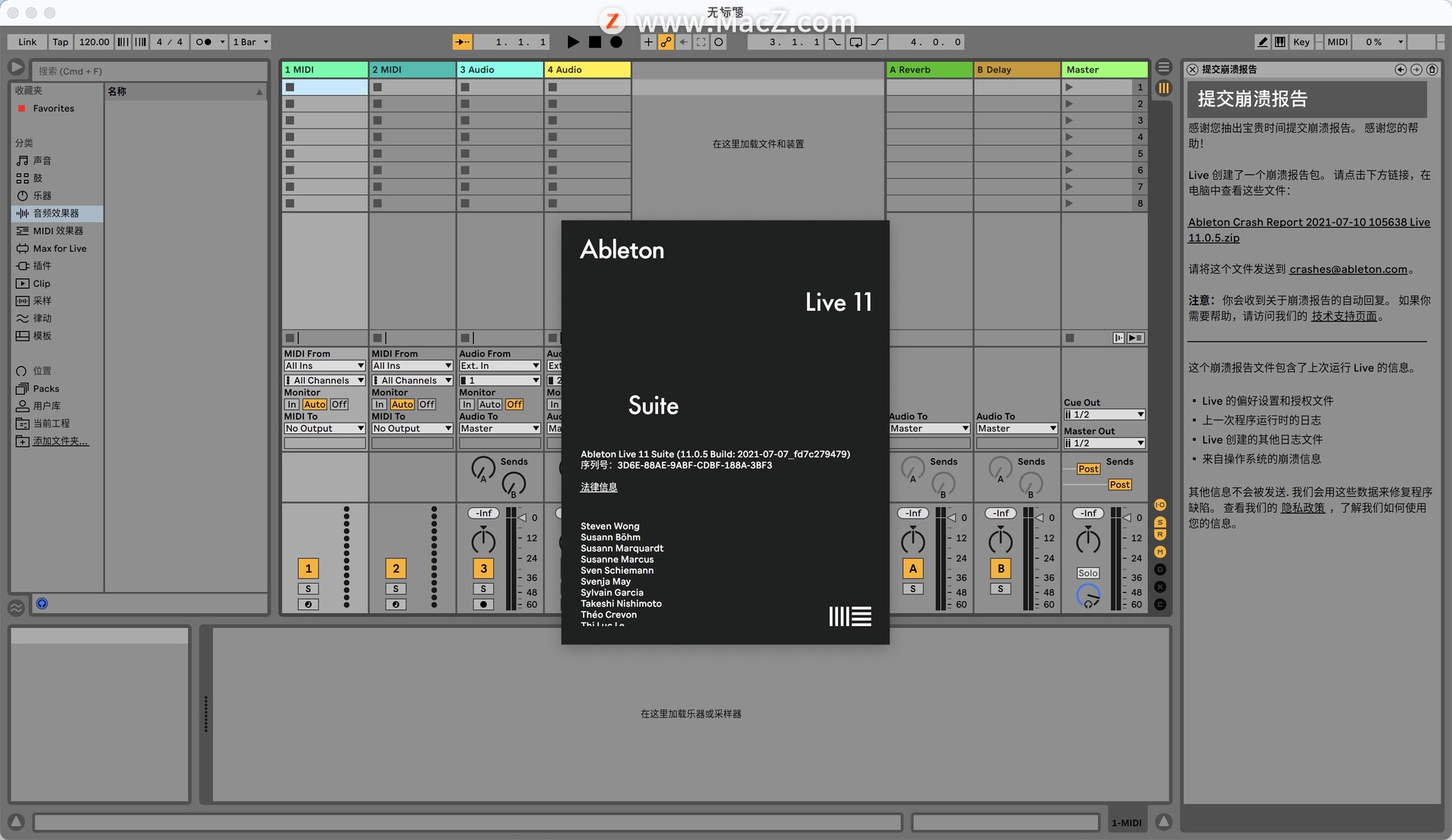Open the Ableton Crash Report zip link
1452x840 pixels.
click(1308, 230)
